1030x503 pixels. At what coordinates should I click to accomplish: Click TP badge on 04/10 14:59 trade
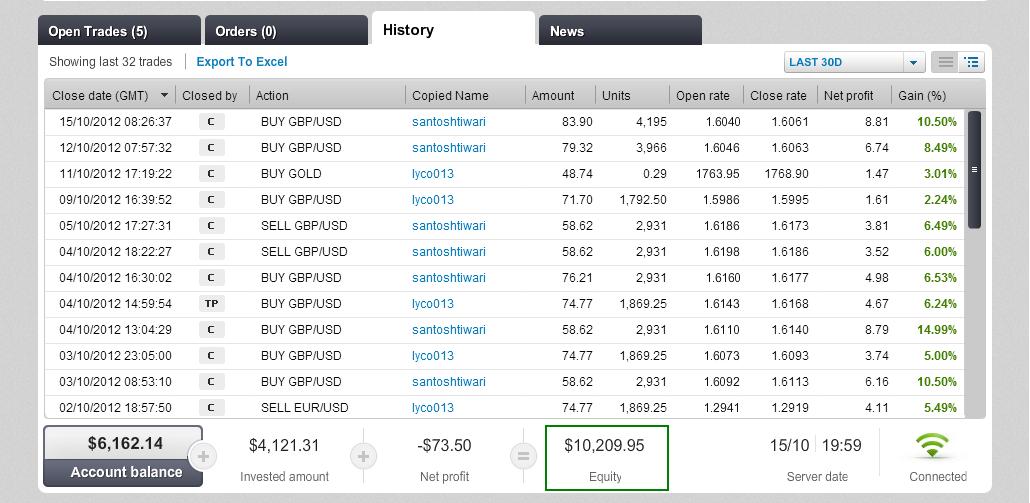(211, 303)
